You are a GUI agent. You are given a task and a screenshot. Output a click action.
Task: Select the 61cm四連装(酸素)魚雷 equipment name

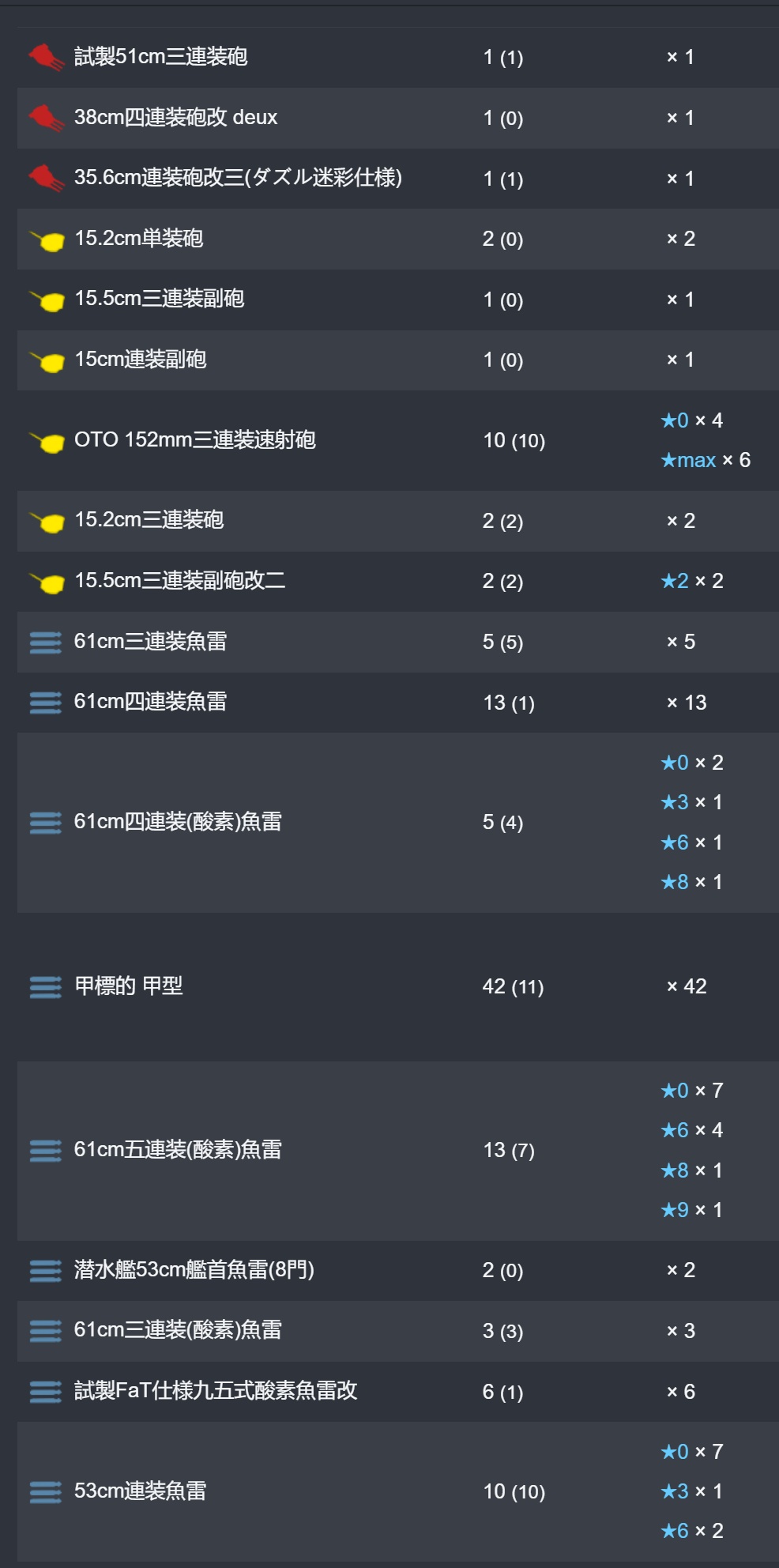click(178, 822)
